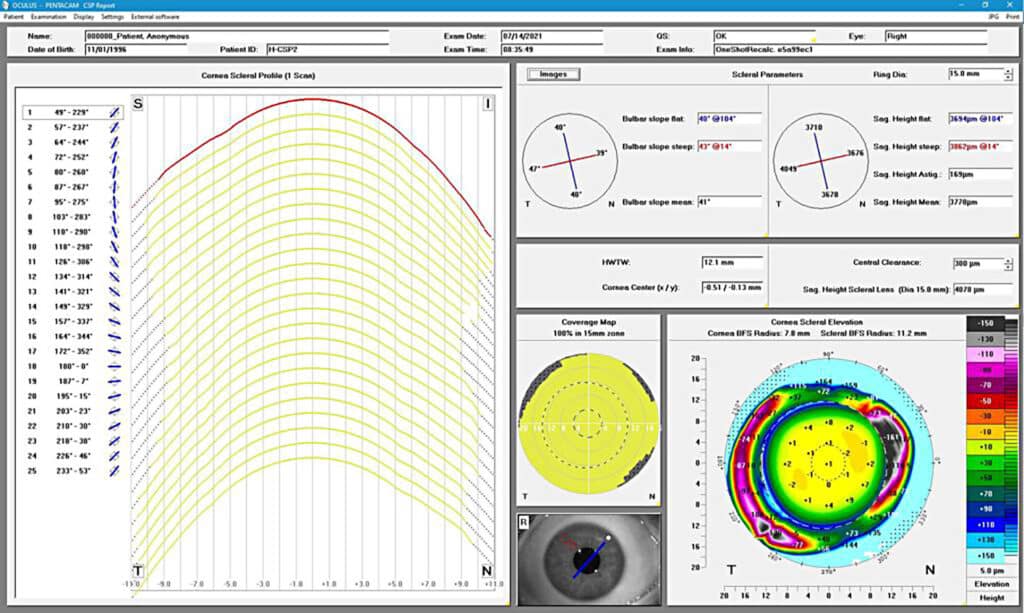Click the Exam Date field

tap(552, 37)
